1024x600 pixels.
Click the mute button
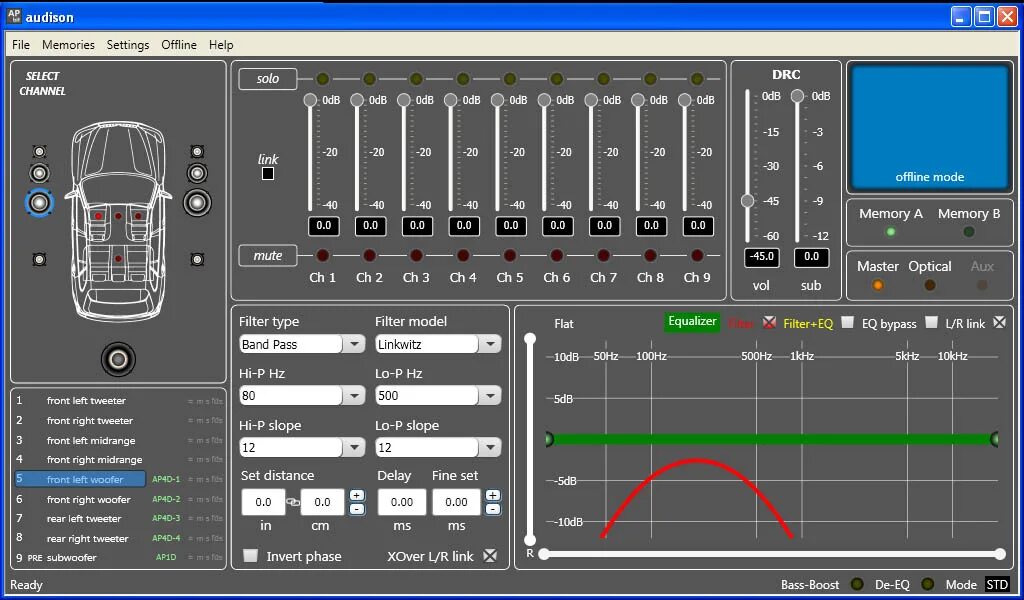(x=268, y=256)
